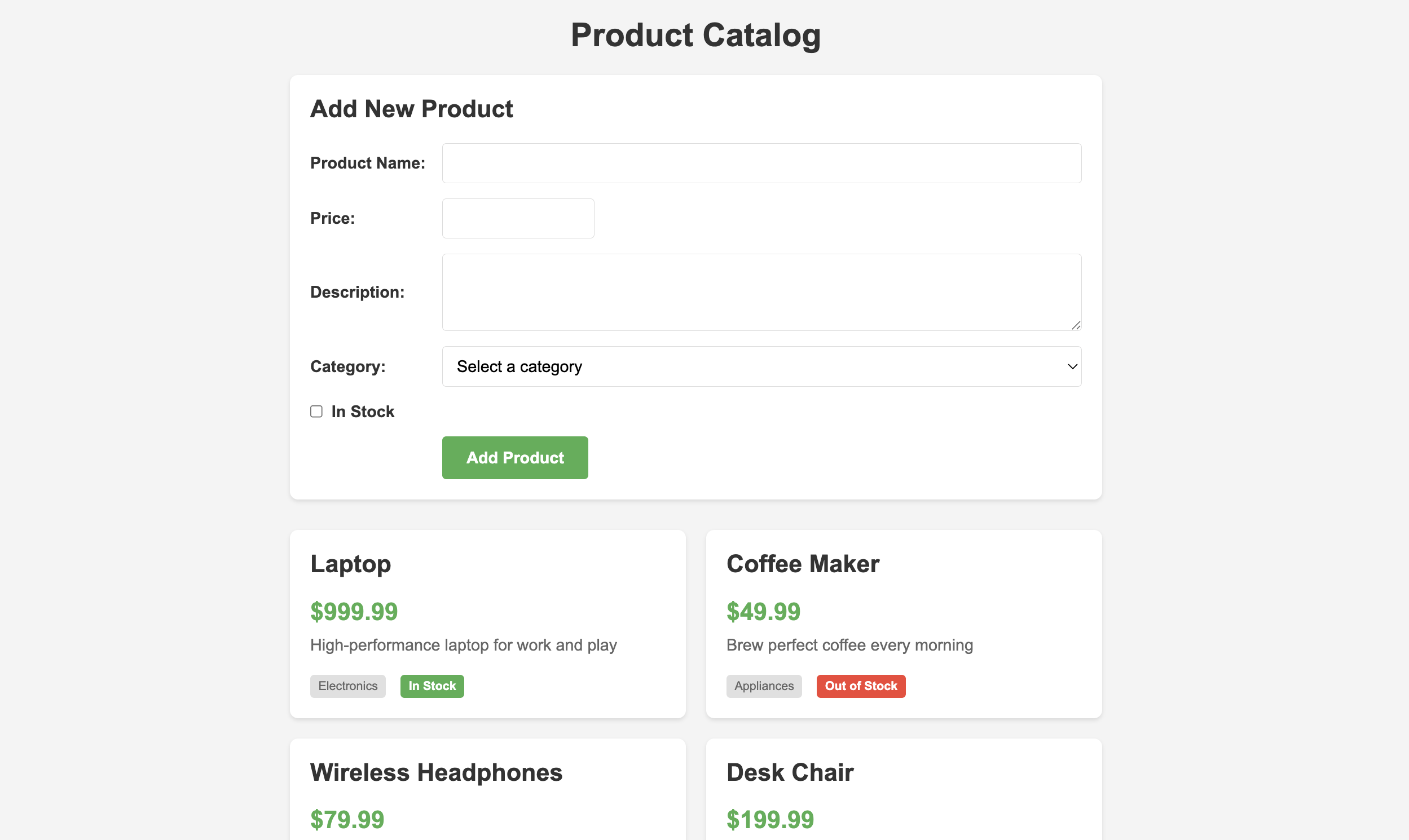Image resolution: width=1409 pixels, height=840 pixels.
Task: Select the Coffee Maker product title
Action: pyautogui.click(x=803, y=564)
